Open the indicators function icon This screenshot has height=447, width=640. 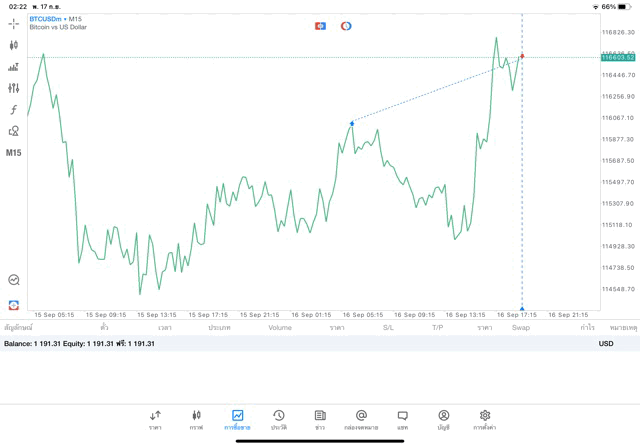14,109
